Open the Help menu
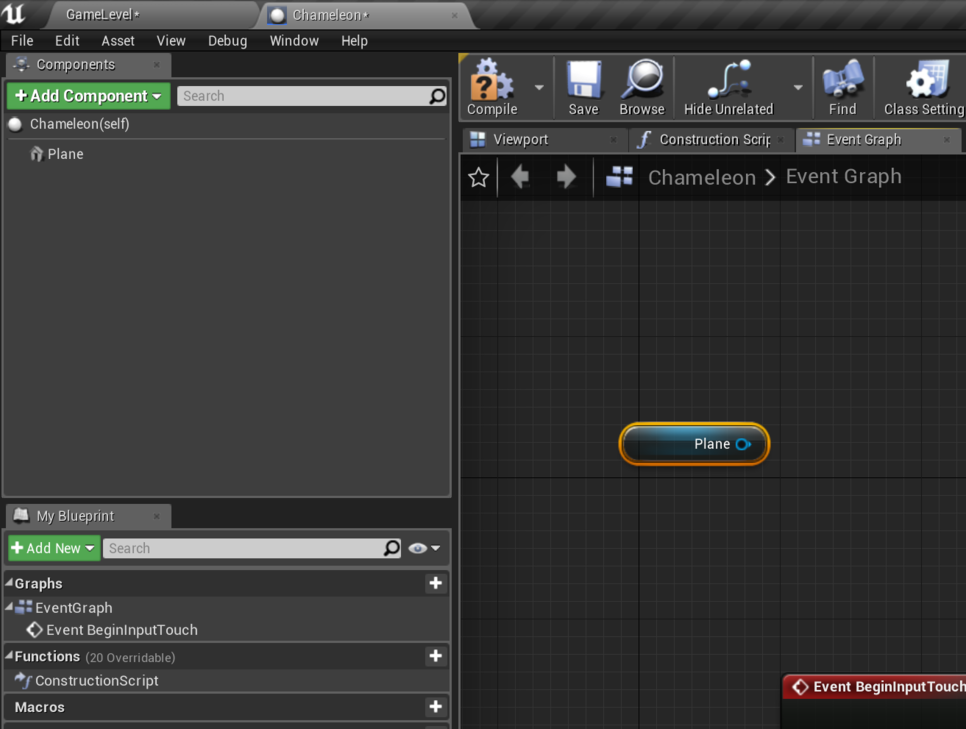The image size is (966, 729). point(354,41)
